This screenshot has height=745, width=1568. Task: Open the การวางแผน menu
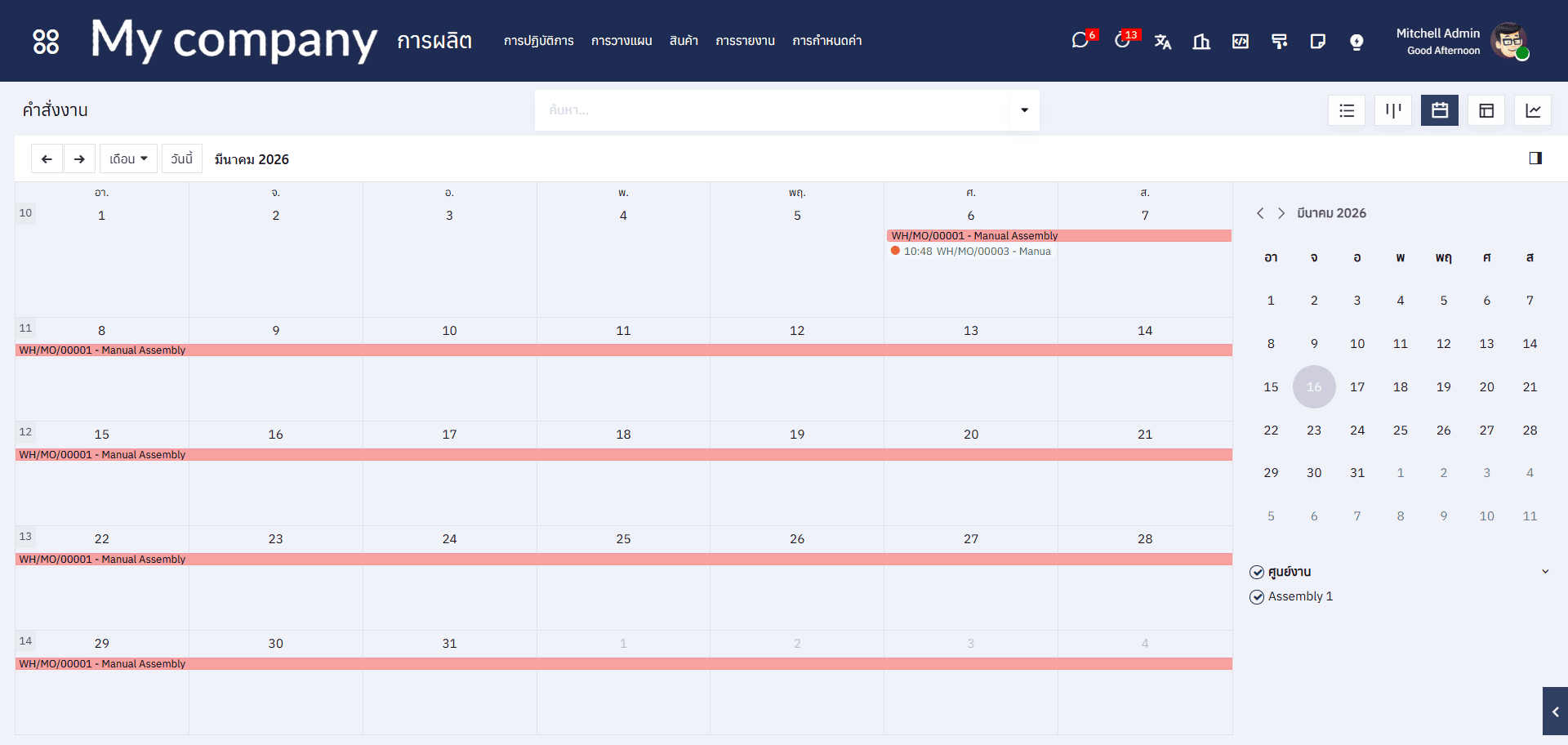621,41
